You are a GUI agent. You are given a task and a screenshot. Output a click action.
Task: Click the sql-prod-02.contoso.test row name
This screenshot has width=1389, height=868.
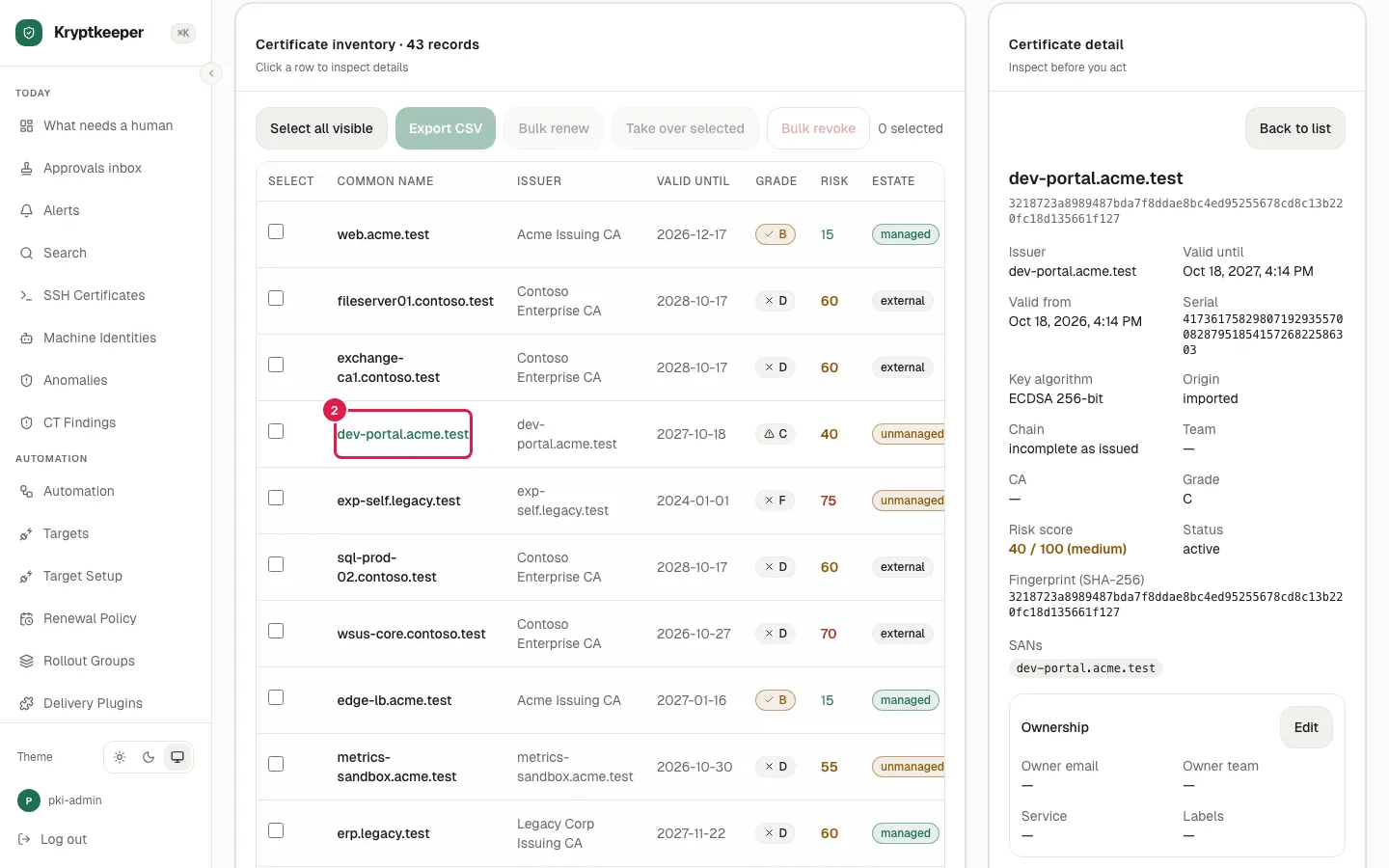pyautogui.click(x=387, y=567)
